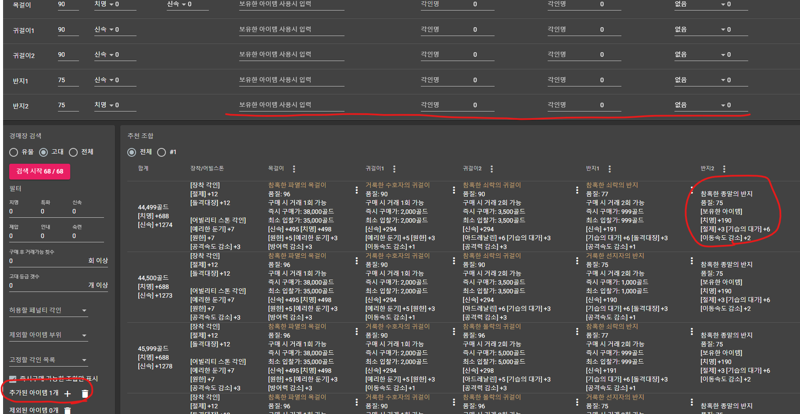Click 참혹한 종말의 반지 in 44,499골드 row

(x=727, y=194)
